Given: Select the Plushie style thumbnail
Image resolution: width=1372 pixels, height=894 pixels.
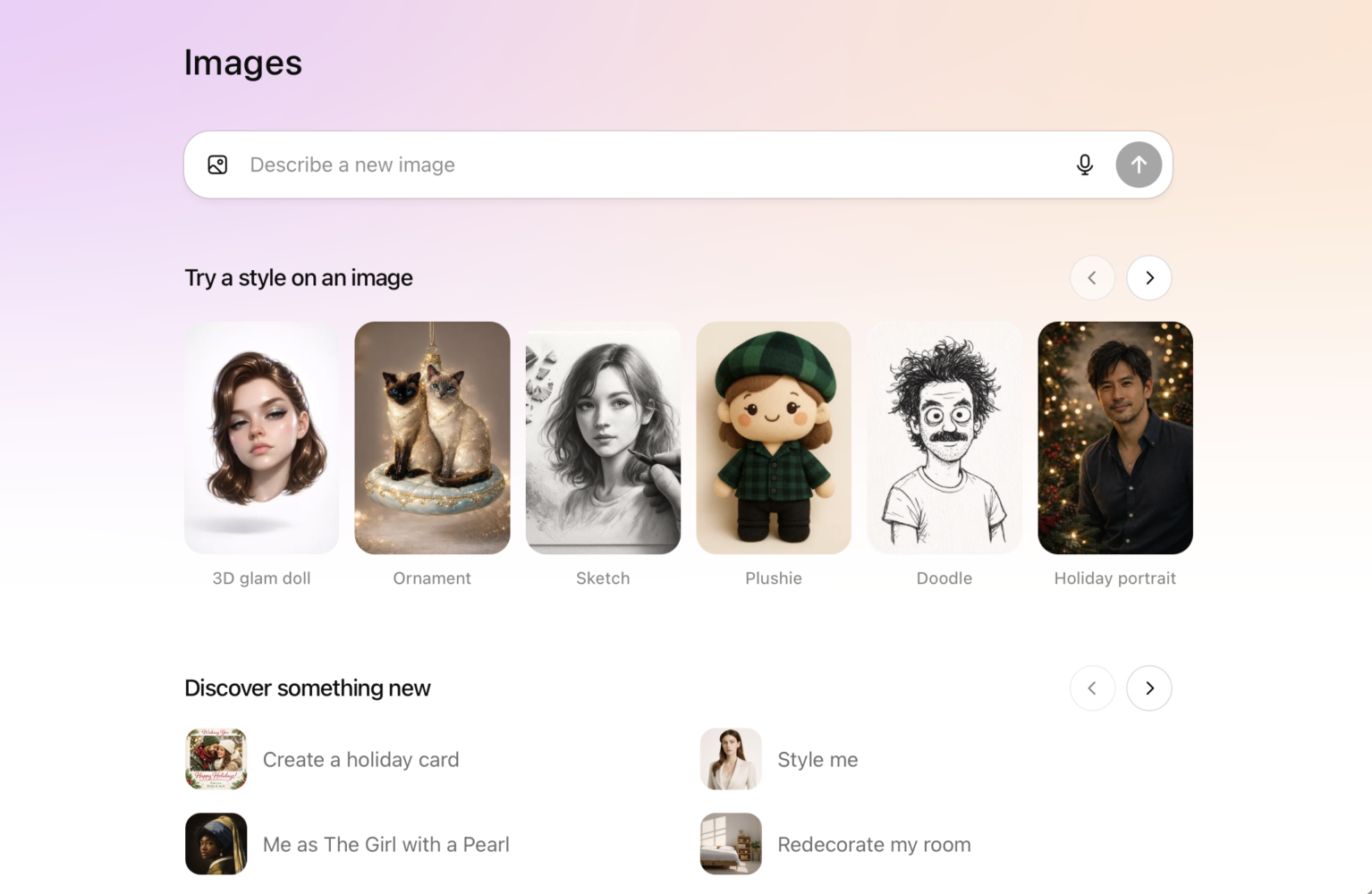Looking at the screenshot, I should pos(774,438).
